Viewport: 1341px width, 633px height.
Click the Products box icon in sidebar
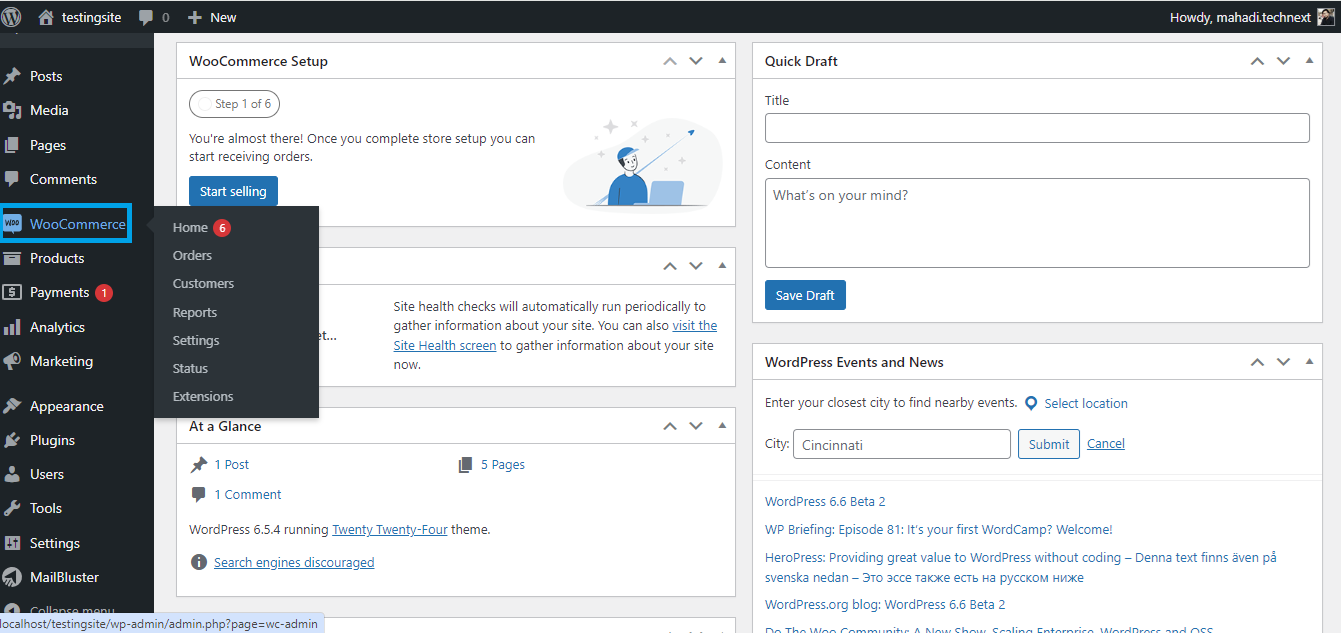[13, 258]
